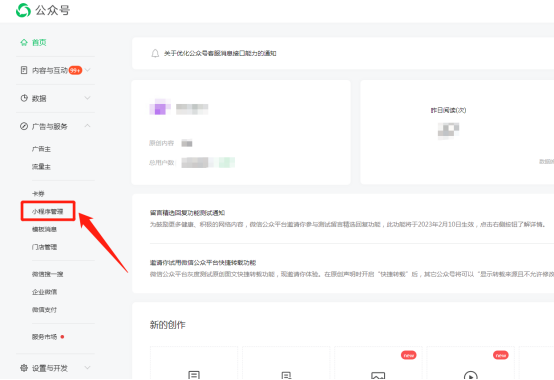This screenshot has height=380, width=554.
Task: Expand the 内容与互动 menu chevron
Action: click(x=88, y=70)
